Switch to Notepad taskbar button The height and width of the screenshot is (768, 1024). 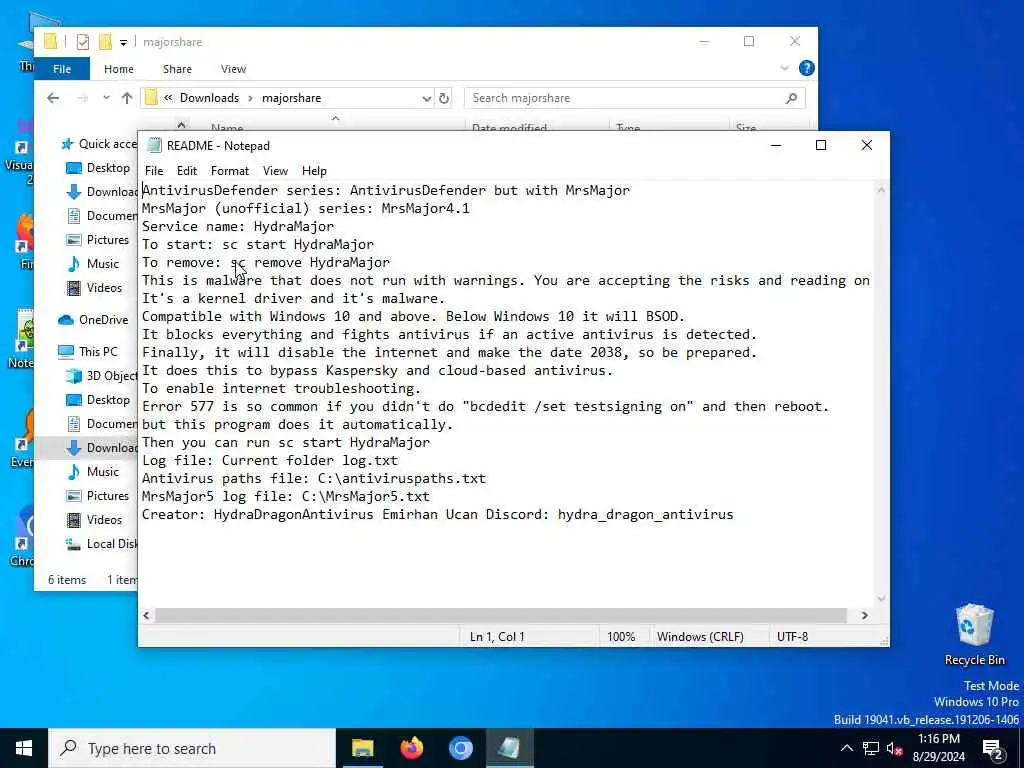(x=509, y=748)
